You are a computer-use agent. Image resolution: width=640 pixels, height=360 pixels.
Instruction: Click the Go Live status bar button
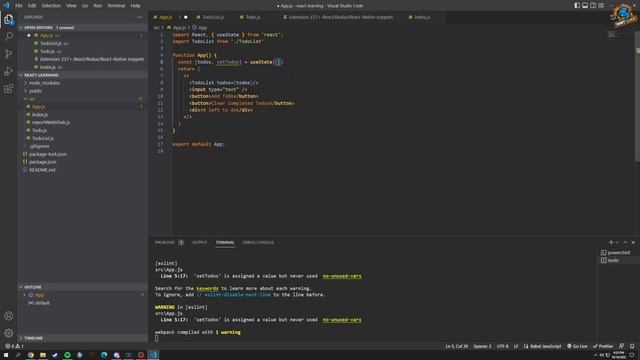(577, 346)
